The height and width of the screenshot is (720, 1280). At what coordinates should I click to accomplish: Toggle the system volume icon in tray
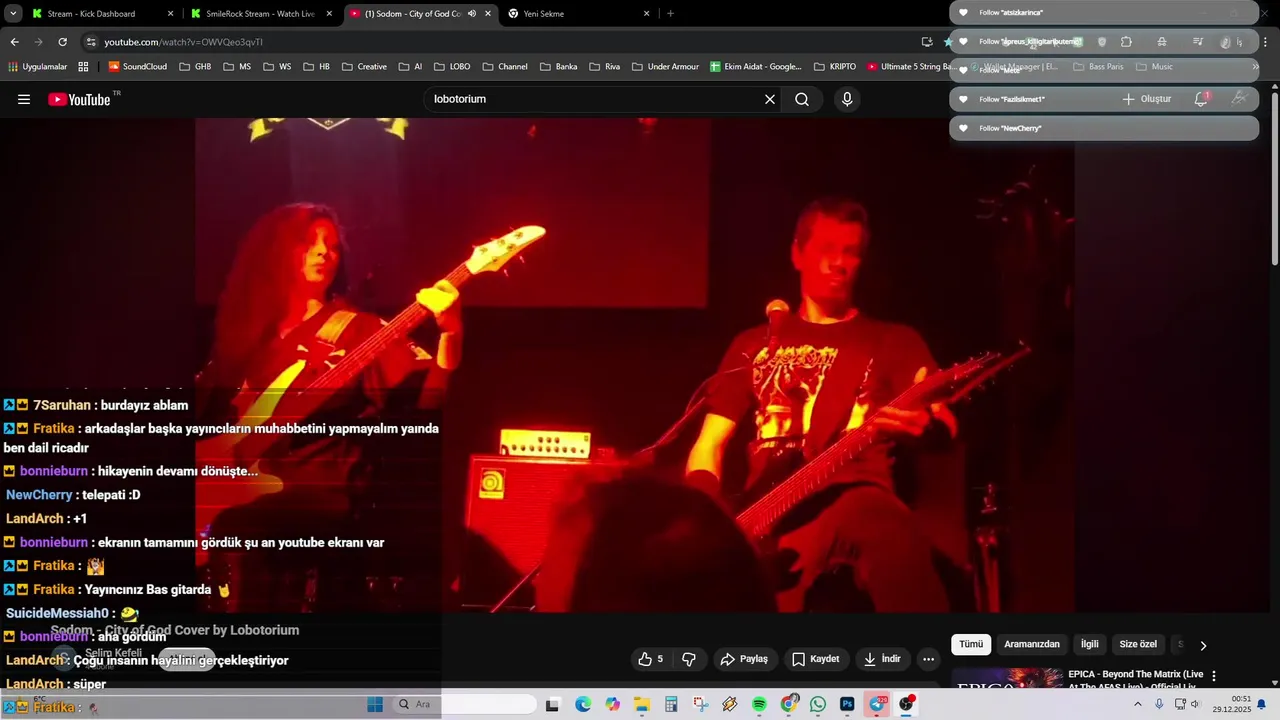[1195, 705]
